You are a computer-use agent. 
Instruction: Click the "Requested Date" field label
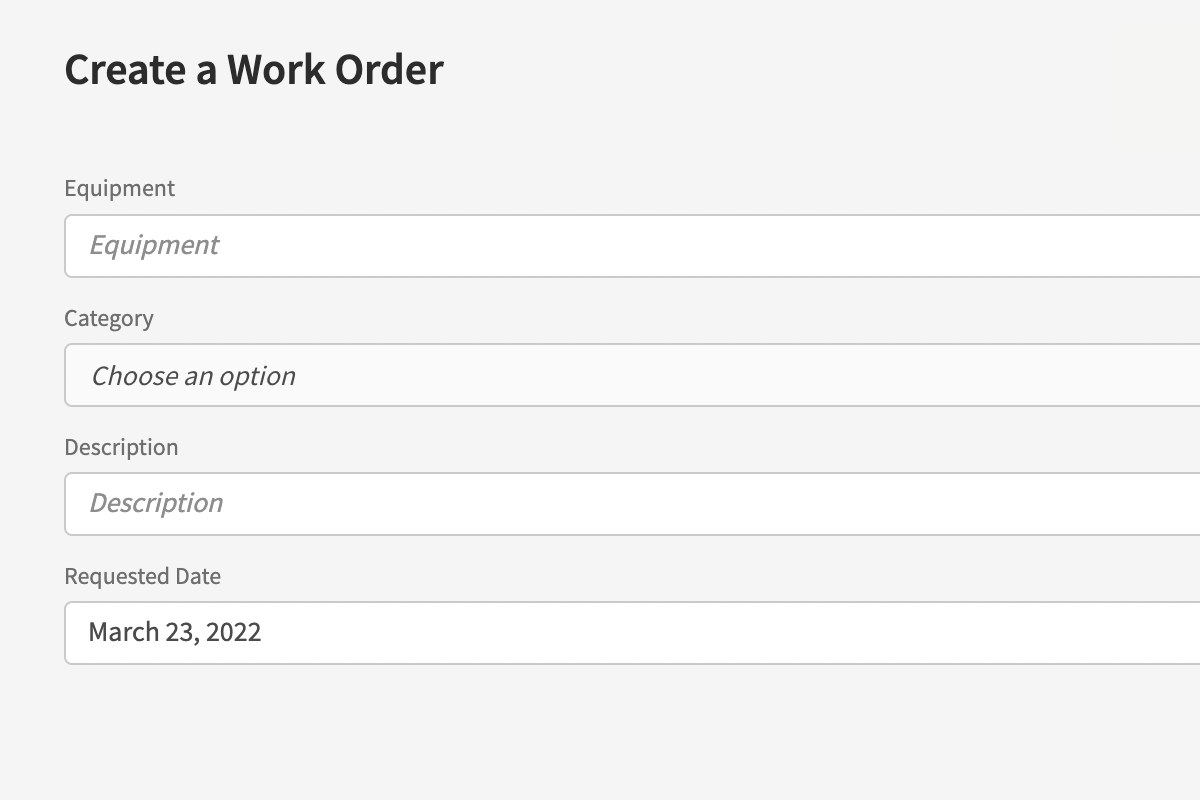tap(142, 576)
